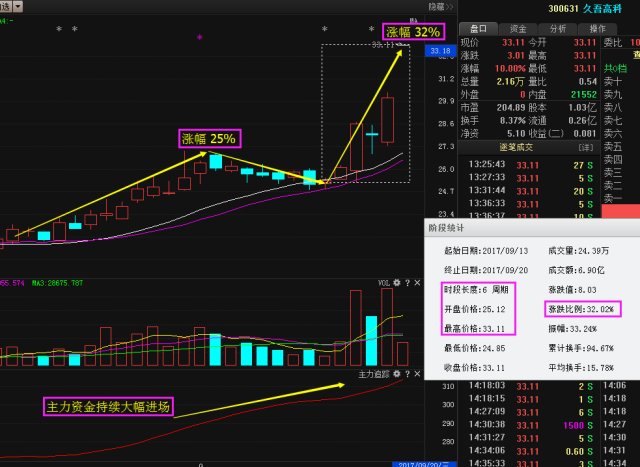Open 主力追踪 indicator settings gear
The height and width of the screenshot is (467, 640).
[x=396, y=374]
